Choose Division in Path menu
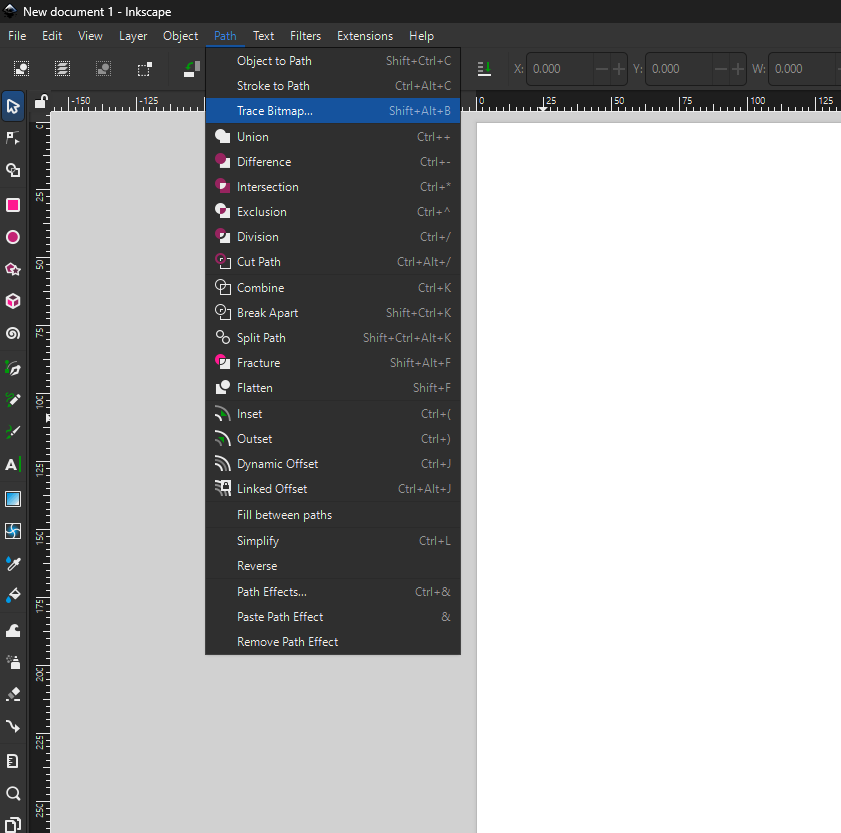The image size is (841, 833). pyautogui.click(x=333, y=237)
